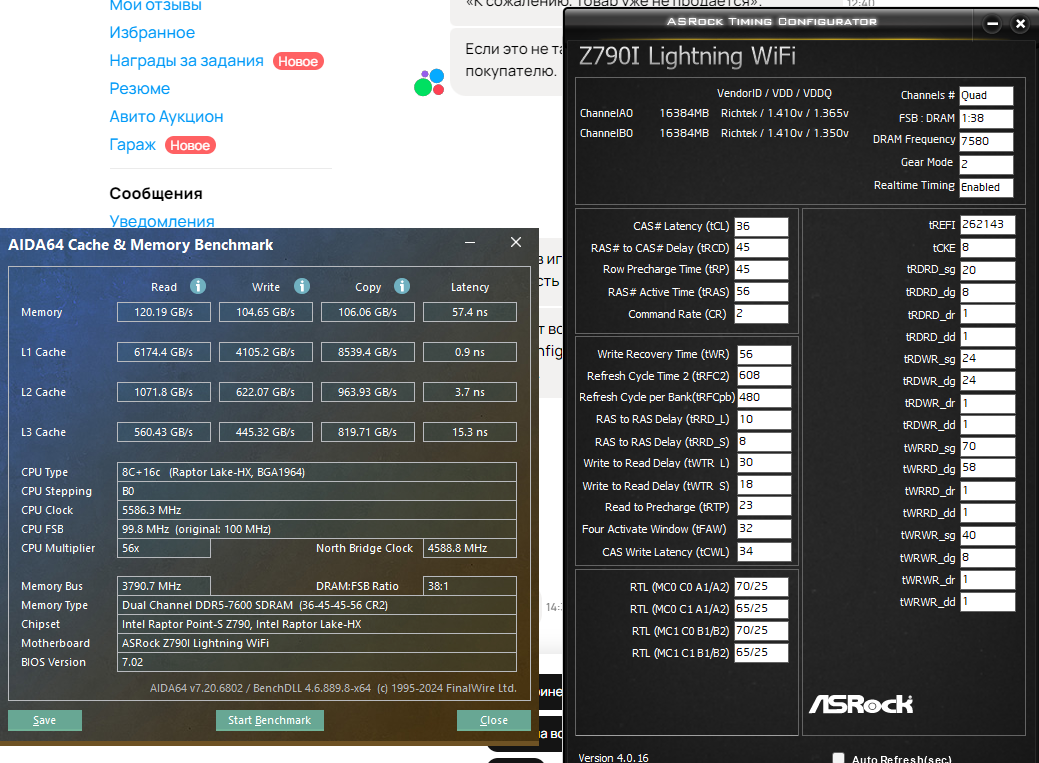Click the DRAM:FSB Ratio value 38:1
Viewport: 1039px width, 763px height.
coord(470,586)
